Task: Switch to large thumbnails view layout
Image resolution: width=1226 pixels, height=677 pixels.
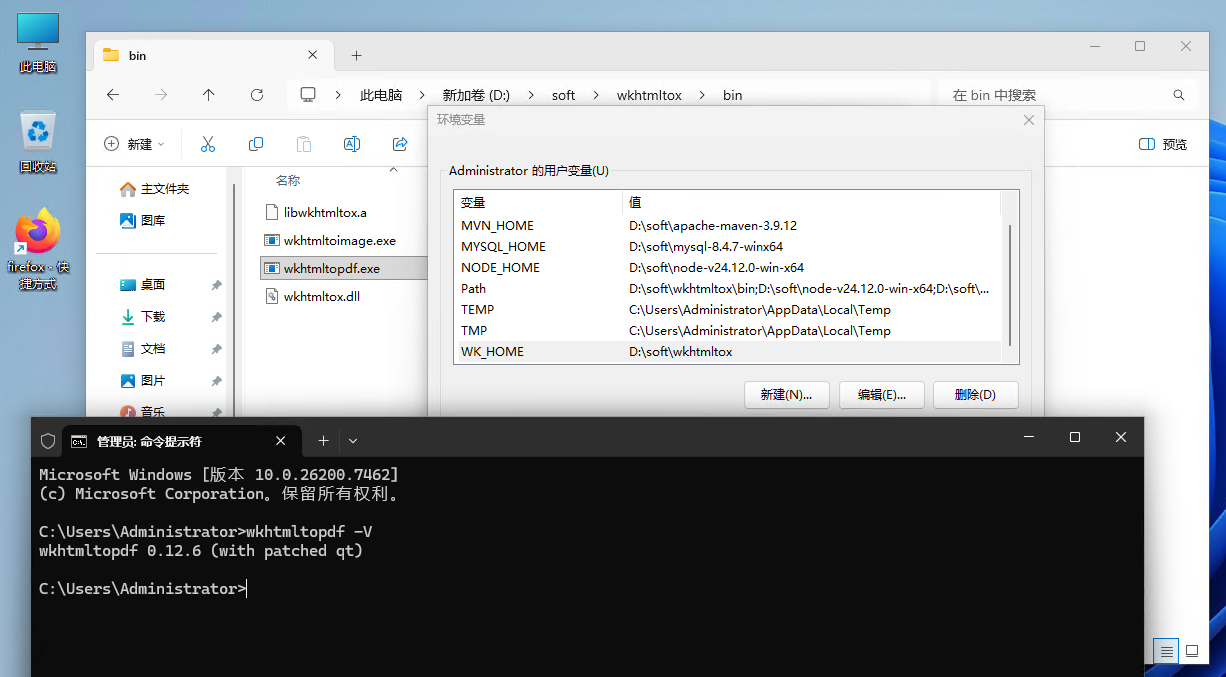Action: coord(1192,651)
